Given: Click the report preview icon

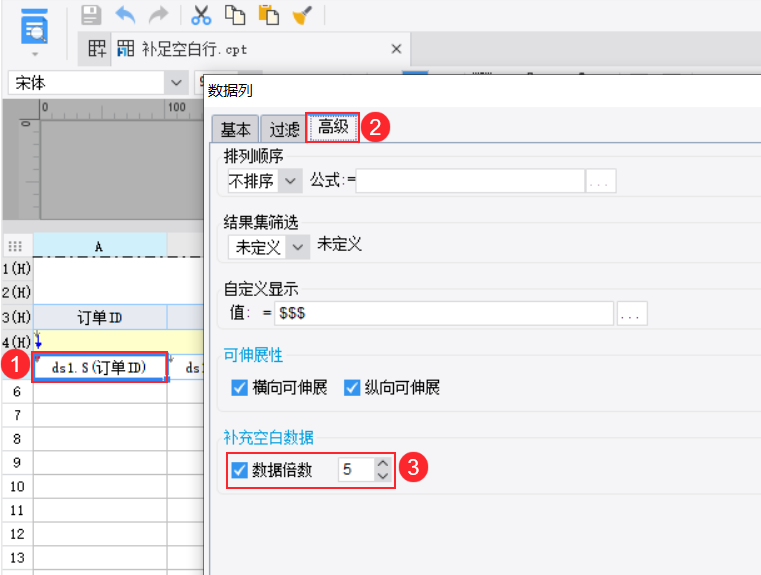Looking at the screenshot, I should click(34, 27).
